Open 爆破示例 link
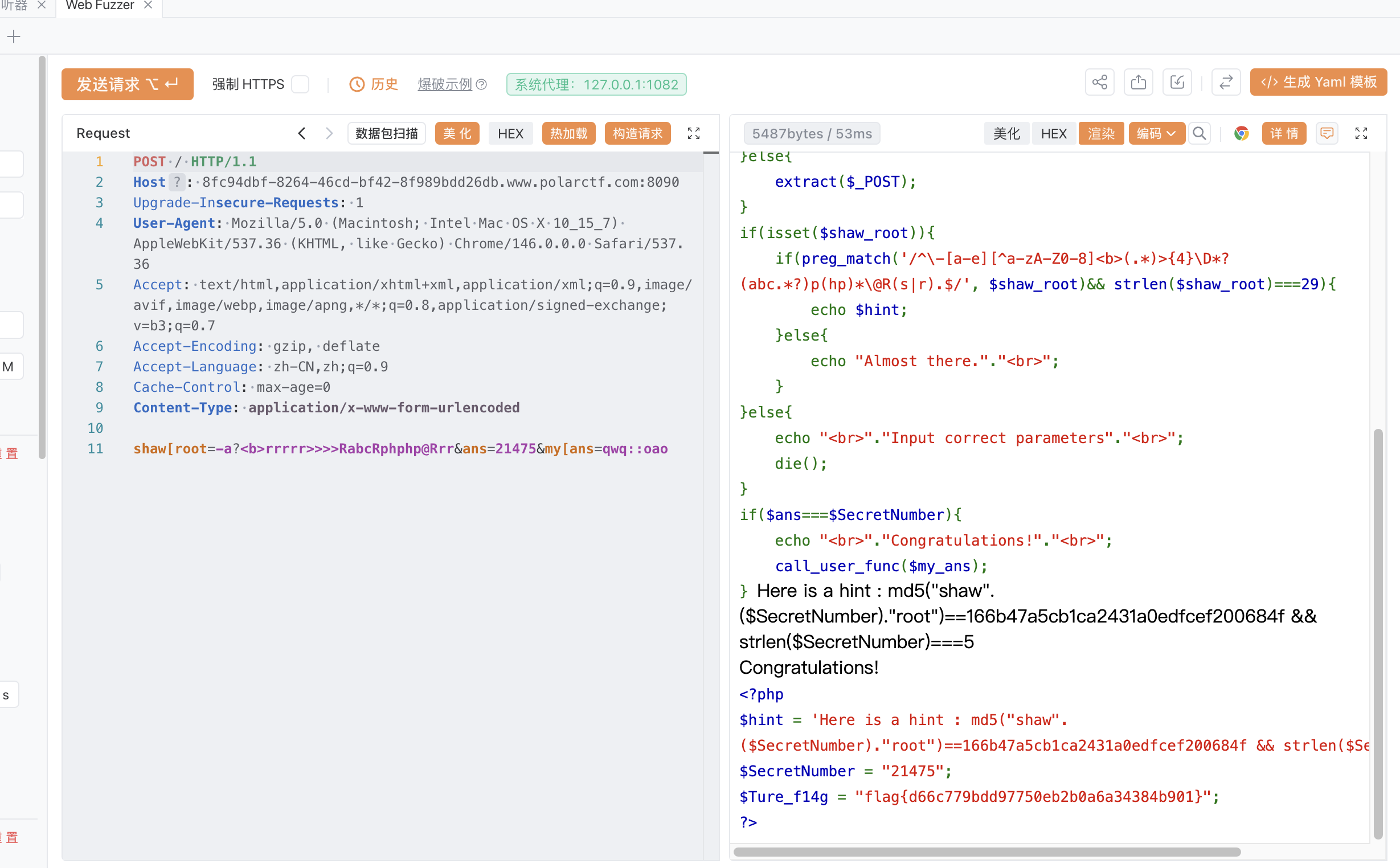The width and height of the screenshot is (1400, 868). point(444,84)
